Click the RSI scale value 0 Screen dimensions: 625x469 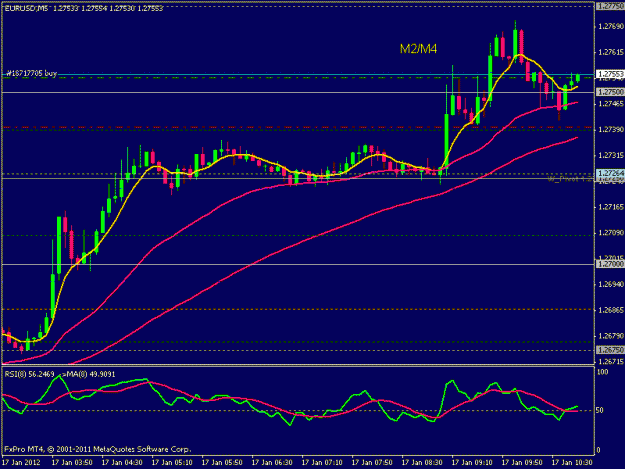600,450
